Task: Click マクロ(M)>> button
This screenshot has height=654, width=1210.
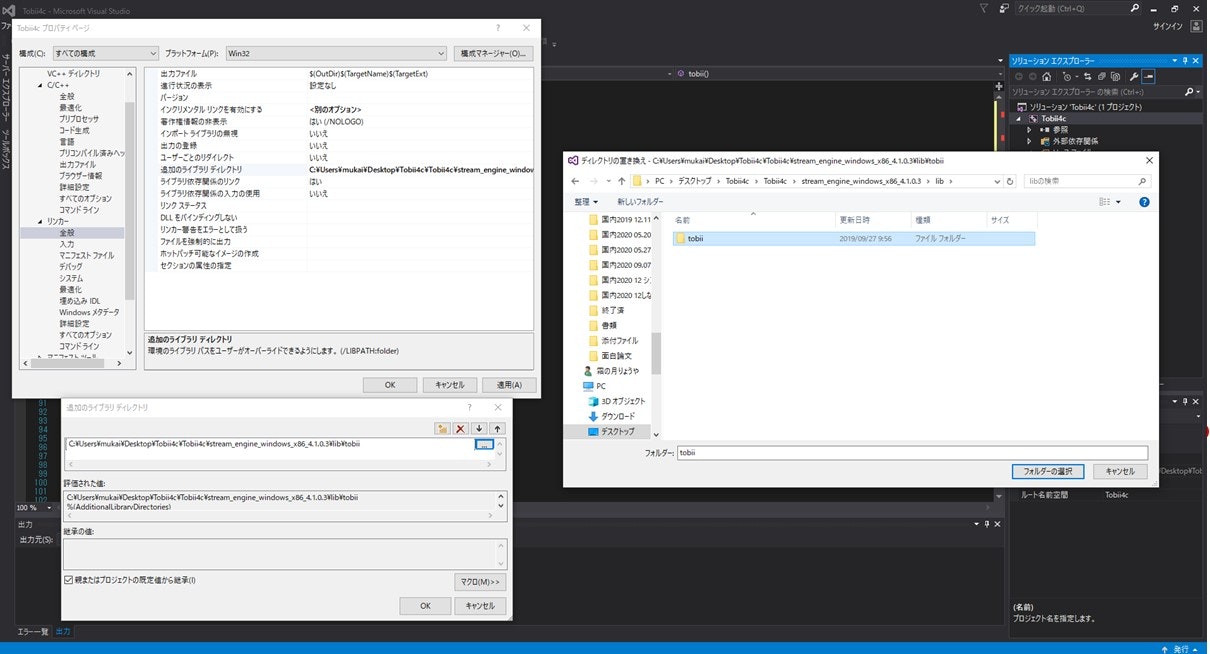Action: tap(480, 582)
